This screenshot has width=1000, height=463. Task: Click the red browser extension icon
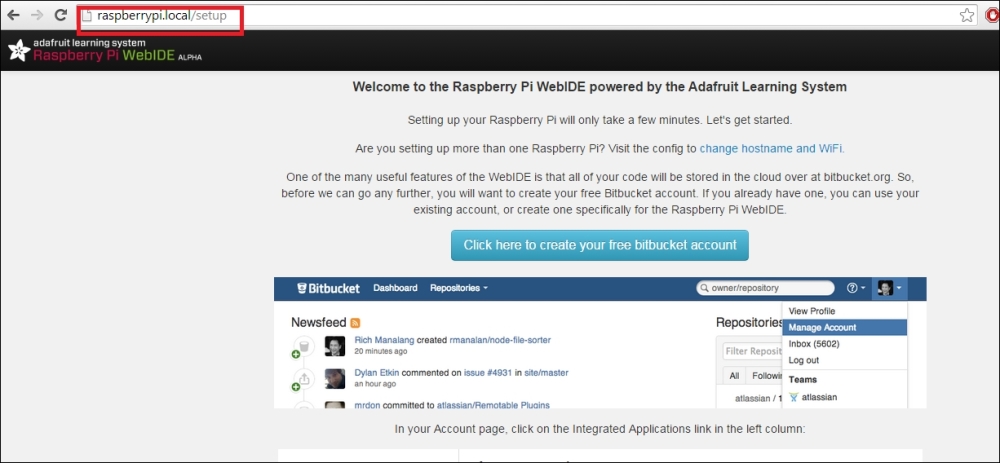coord(992,15)
